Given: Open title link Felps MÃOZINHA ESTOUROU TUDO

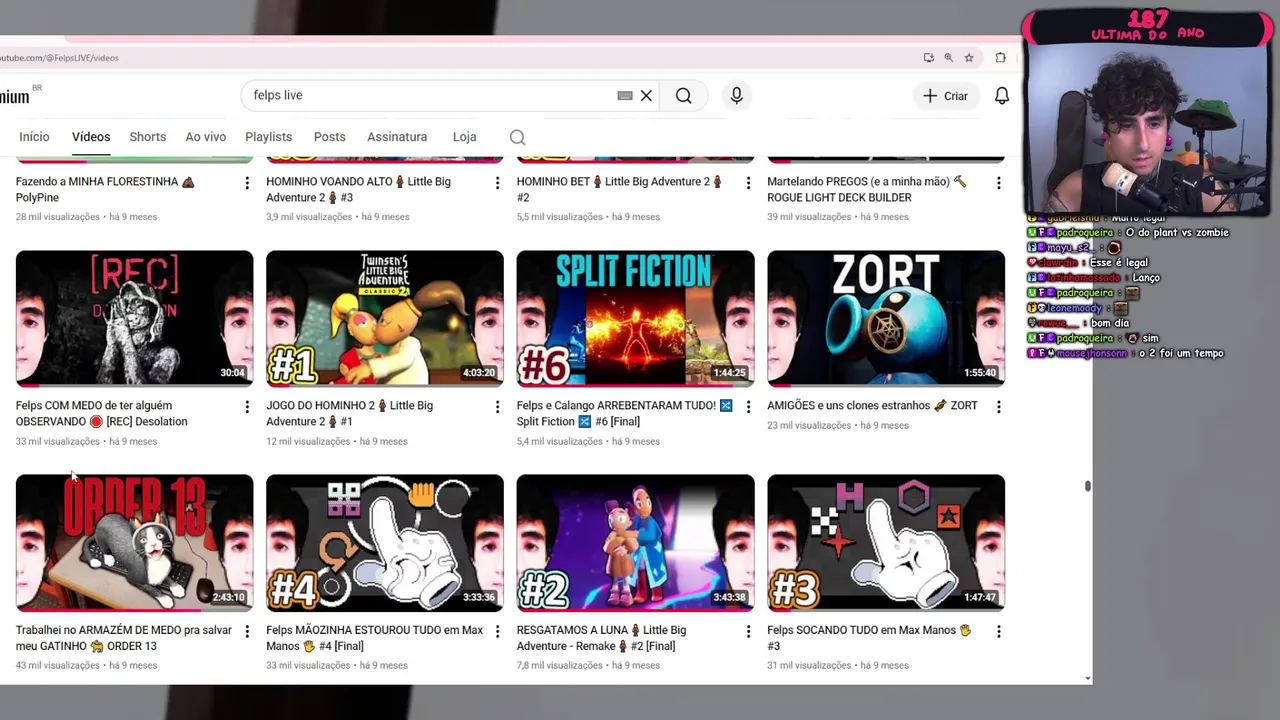Looking at the screenshot, I should point(375,638).
